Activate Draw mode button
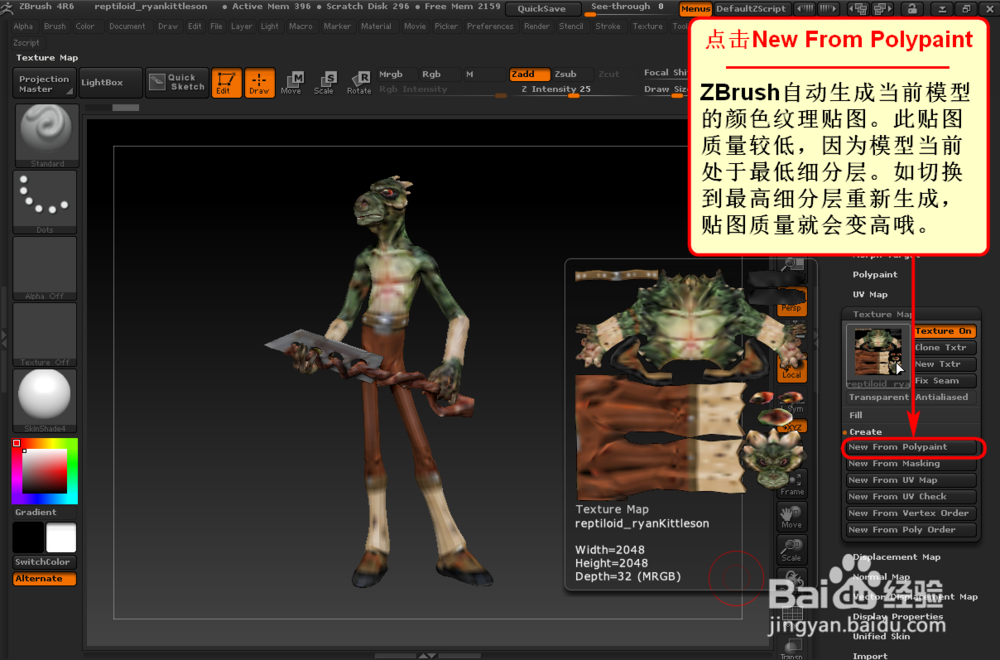 tap(260, 83)
